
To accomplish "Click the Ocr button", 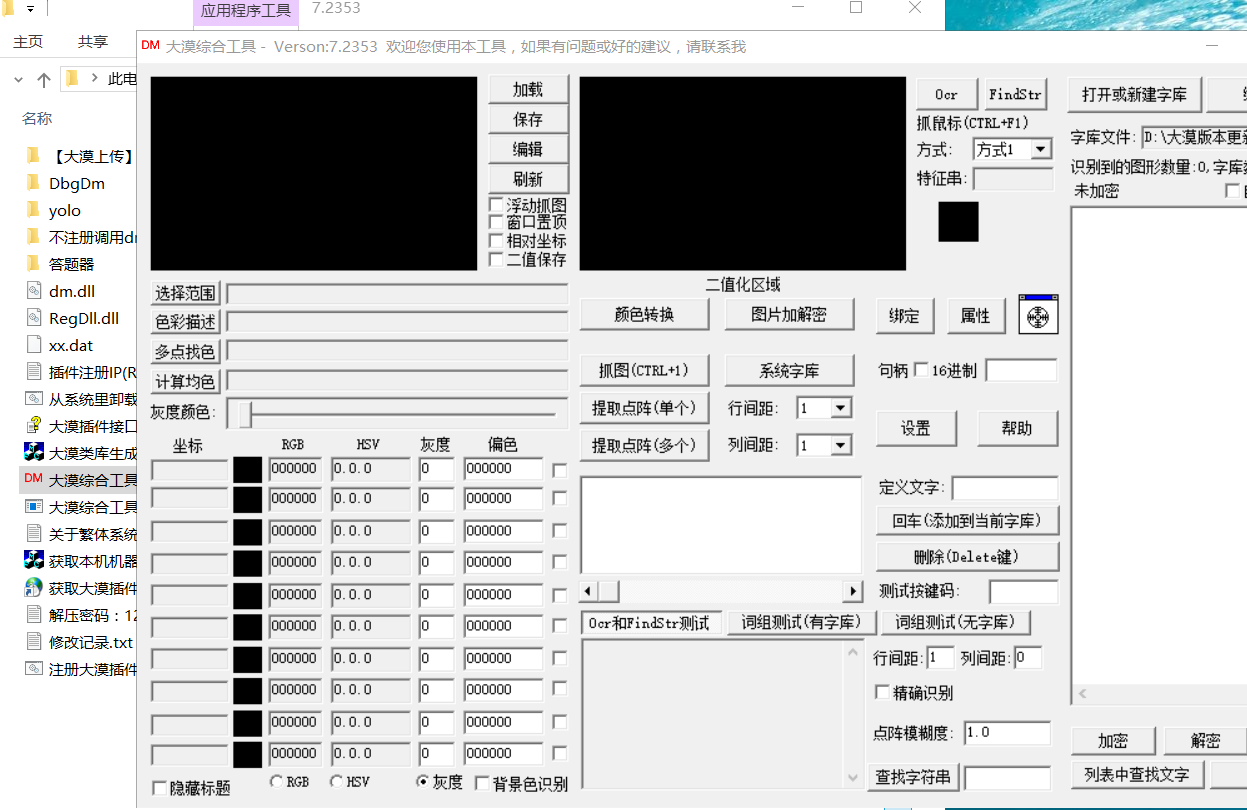I will coord(946,94).
